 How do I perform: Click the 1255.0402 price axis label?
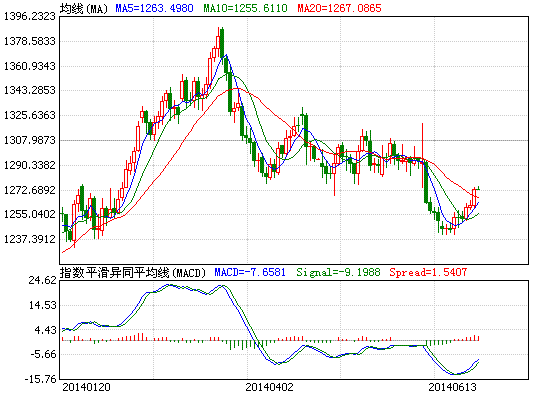tap(30, 214)
